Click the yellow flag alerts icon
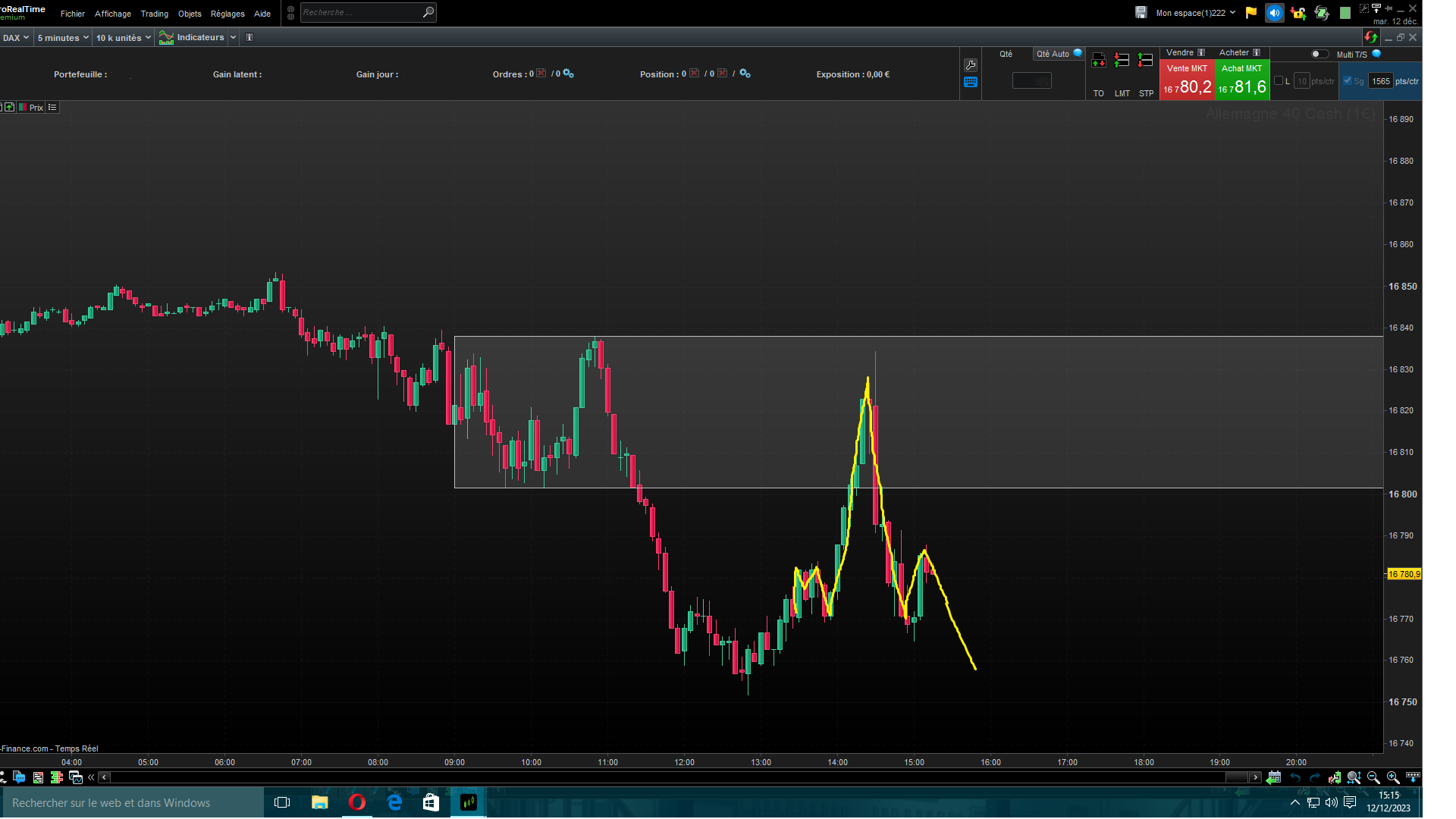 coord(1251,12)
